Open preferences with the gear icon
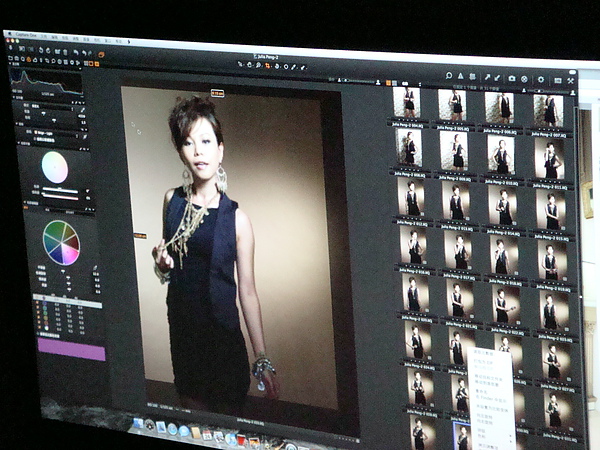Viewport: 600px width, 450px height. coord(541,79)
